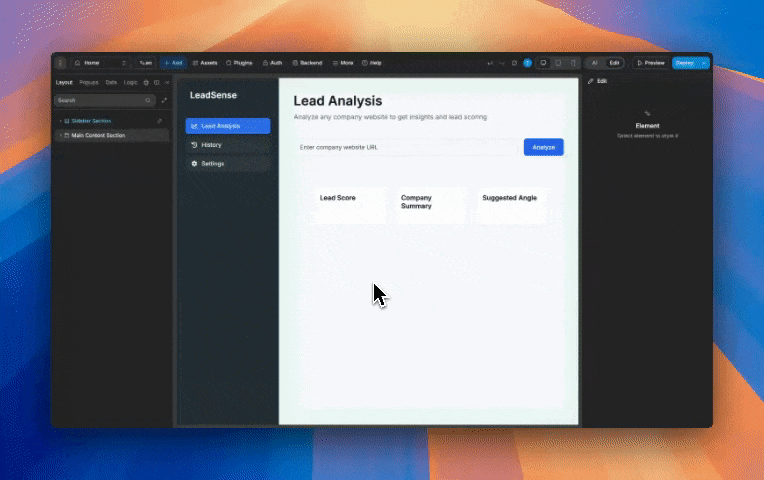Click the Lead Score card
This screenshot has height=480, width=764.
click(x=349, y=205)
